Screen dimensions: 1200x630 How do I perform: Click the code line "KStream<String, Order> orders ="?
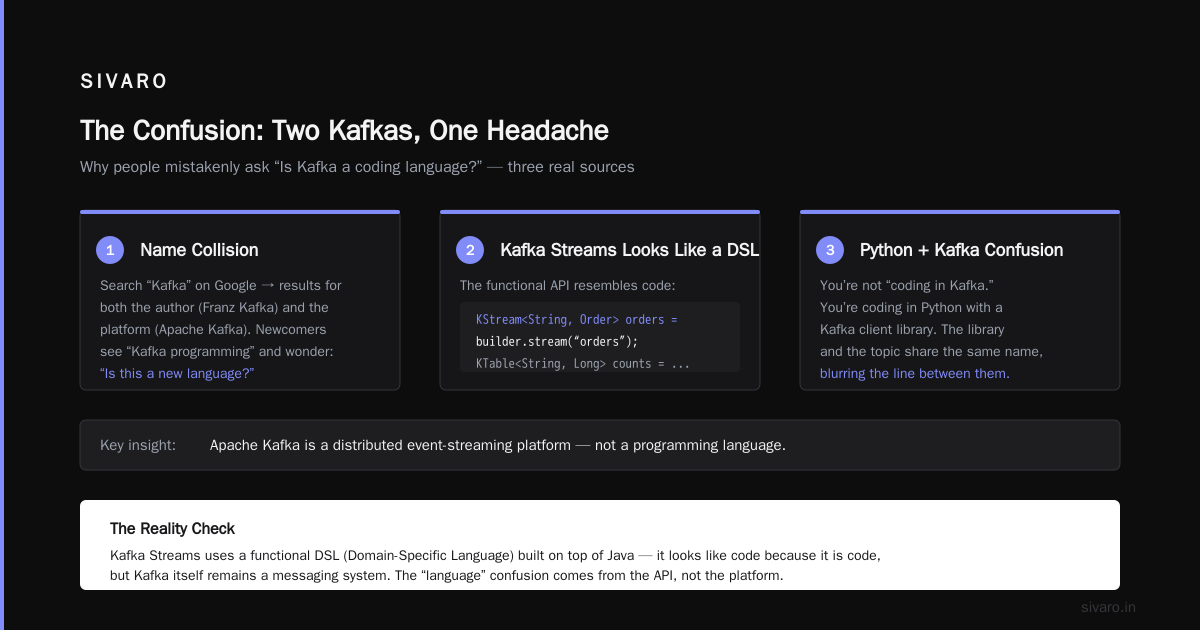click(577, 320)
